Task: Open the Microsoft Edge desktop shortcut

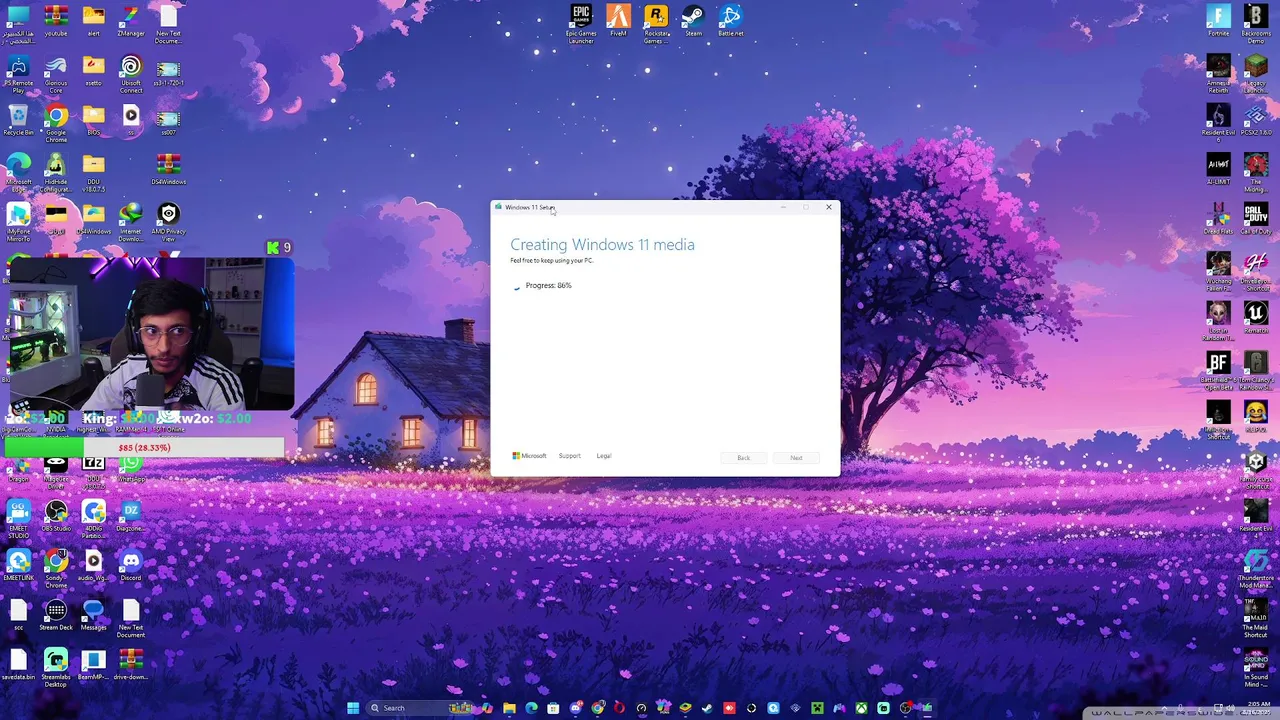Action: point(18,173)
